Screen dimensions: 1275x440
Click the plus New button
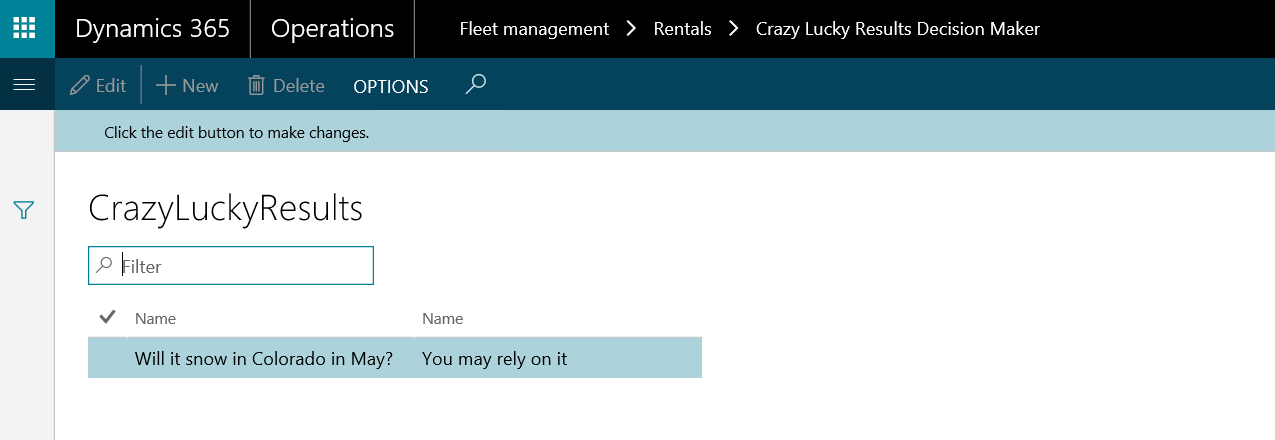(x=187, y=86)
